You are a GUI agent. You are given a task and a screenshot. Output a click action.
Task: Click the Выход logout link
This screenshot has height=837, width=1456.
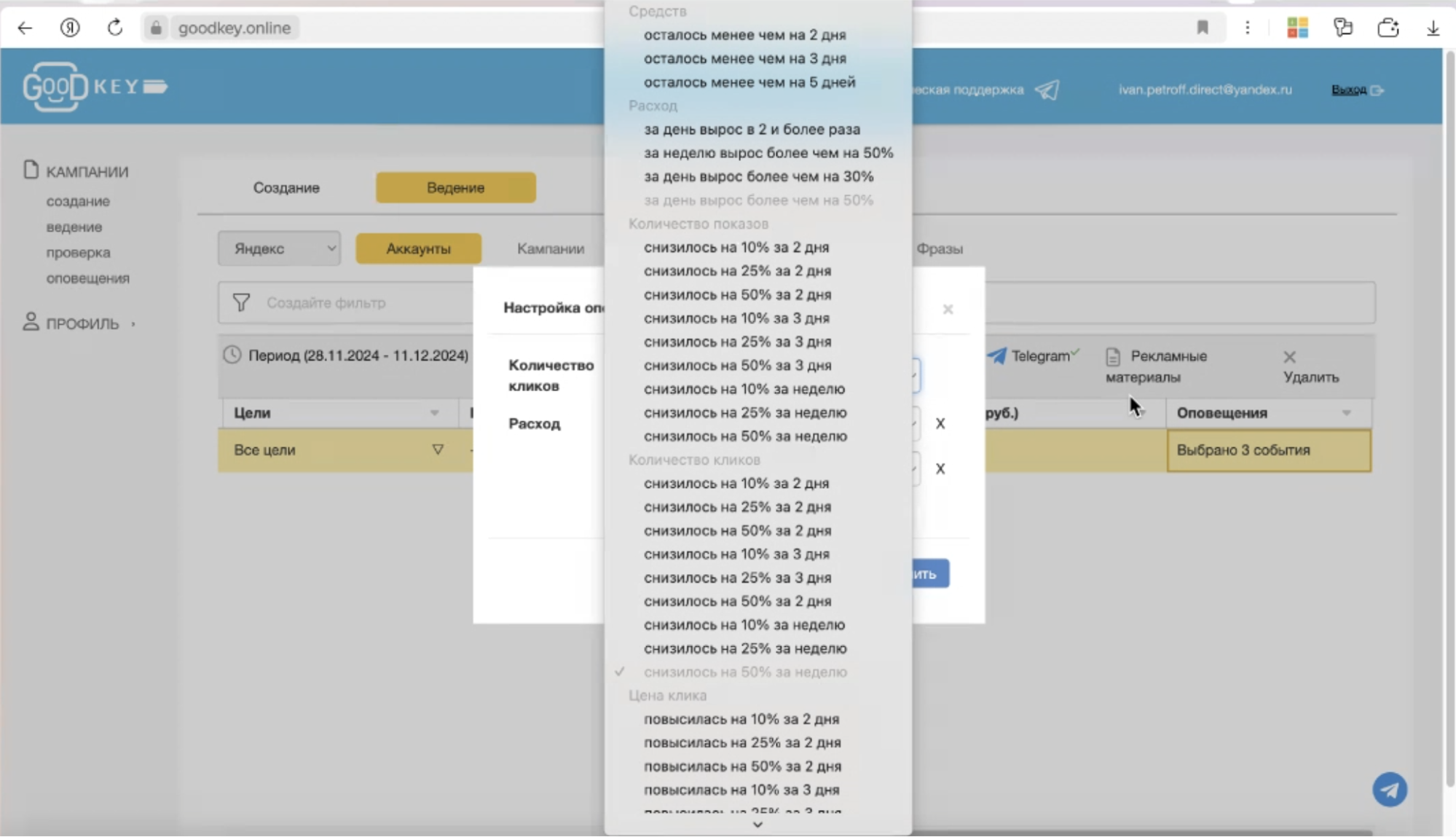(1349, 90)
